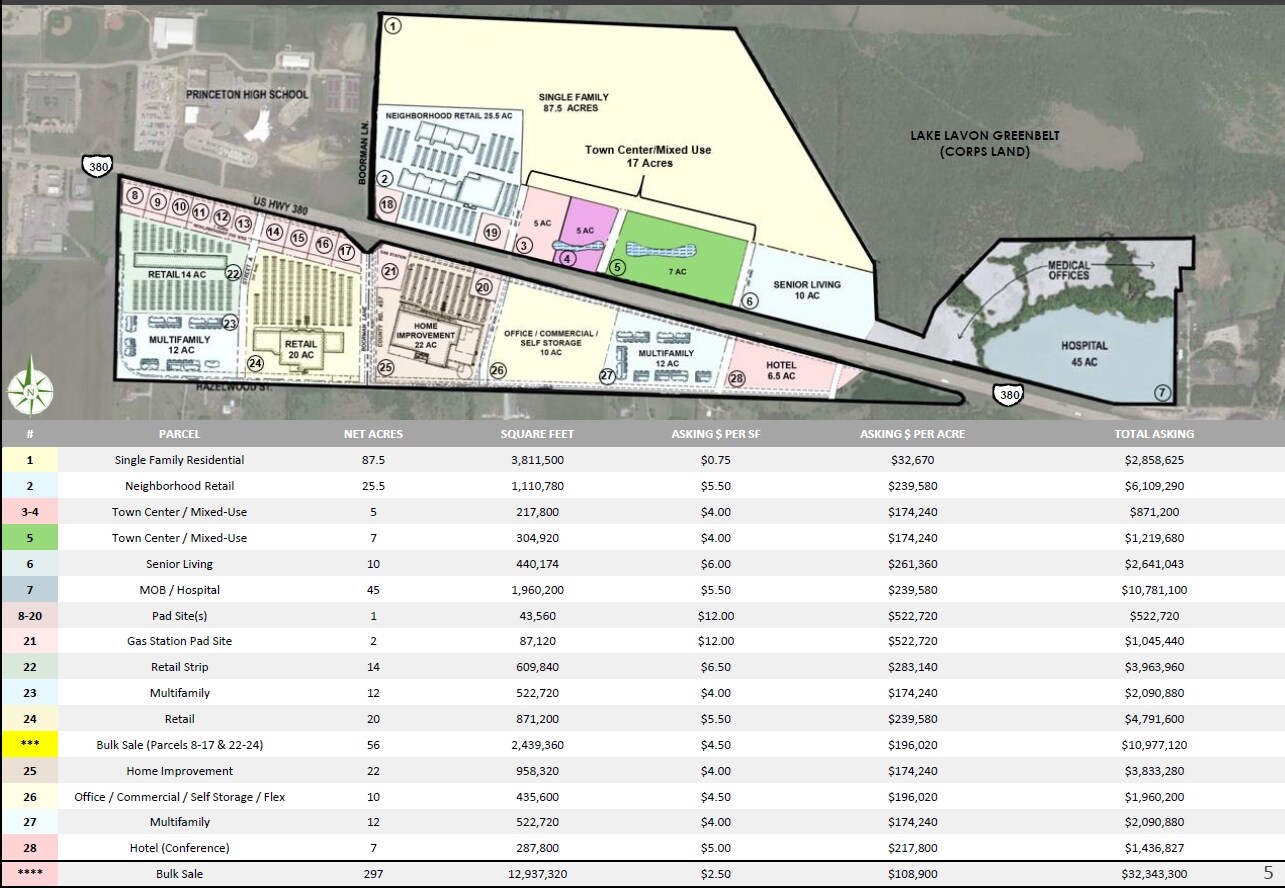The image size is (1285, 888).
Task: Click marker 24 beside the Retail 20 AC parcel
Action: (x=255, y=363)
